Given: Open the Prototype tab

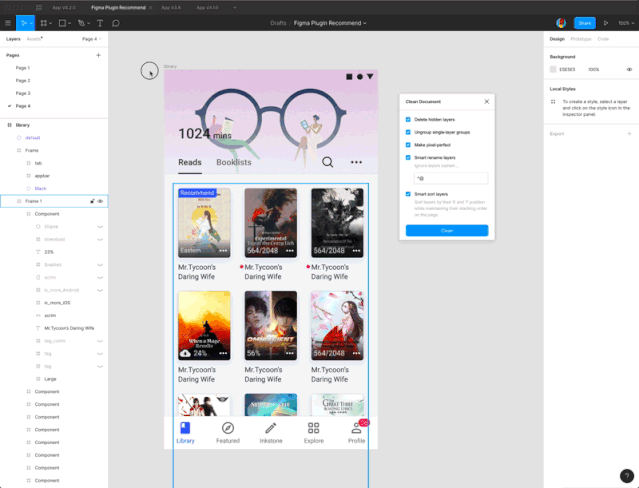Looking at the screenshot, I should (x=581, y=39).
